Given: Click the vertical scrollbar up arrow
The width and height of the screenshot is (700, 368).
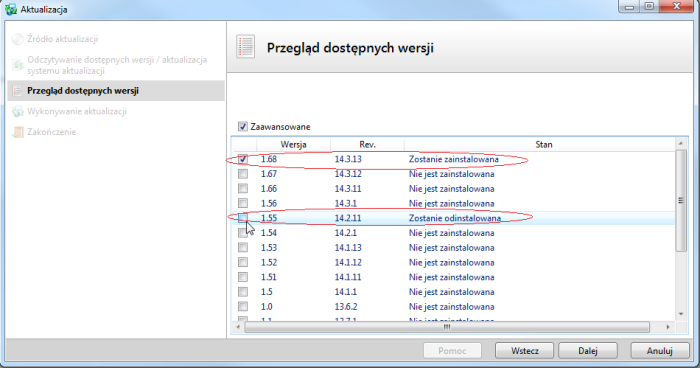Looking at the screenshot, I should coord(681,143).
